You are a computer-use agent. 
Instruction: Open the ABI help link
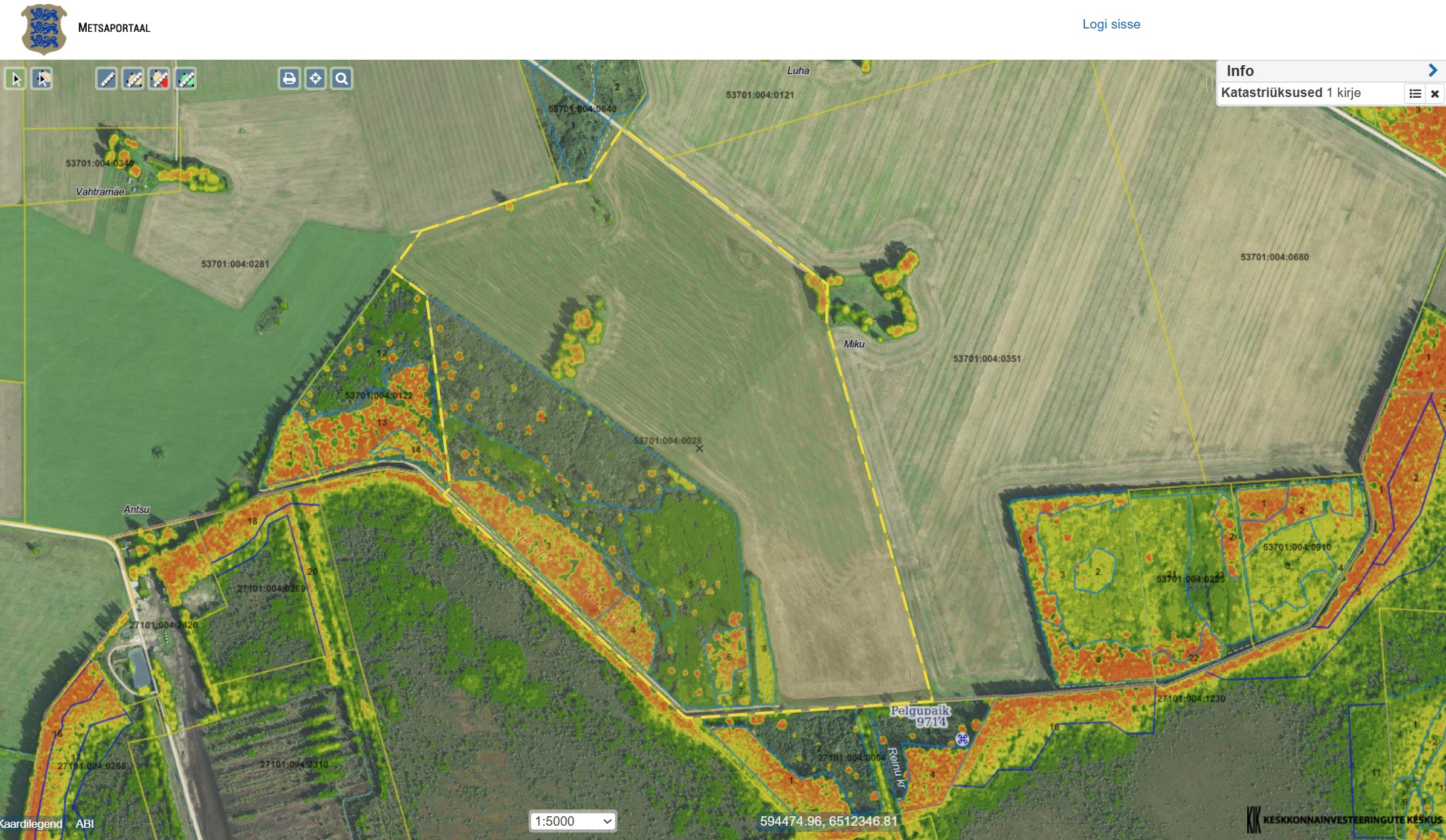85,824
